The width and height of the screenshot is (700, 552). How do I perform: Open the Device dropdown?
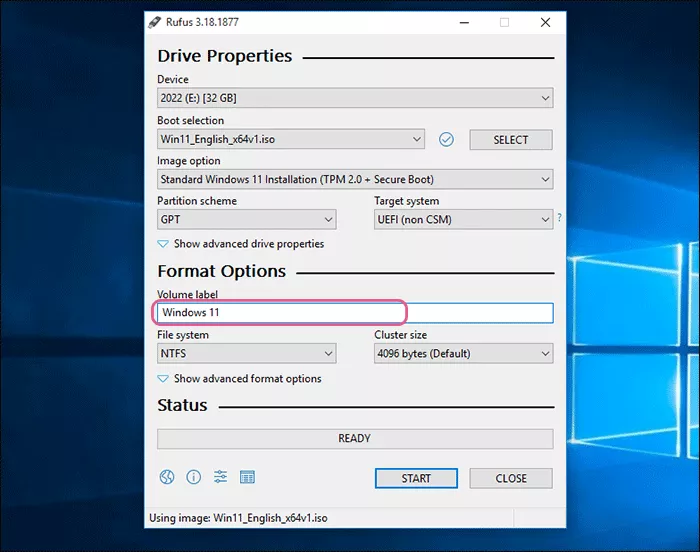click(x=355, y=98)
